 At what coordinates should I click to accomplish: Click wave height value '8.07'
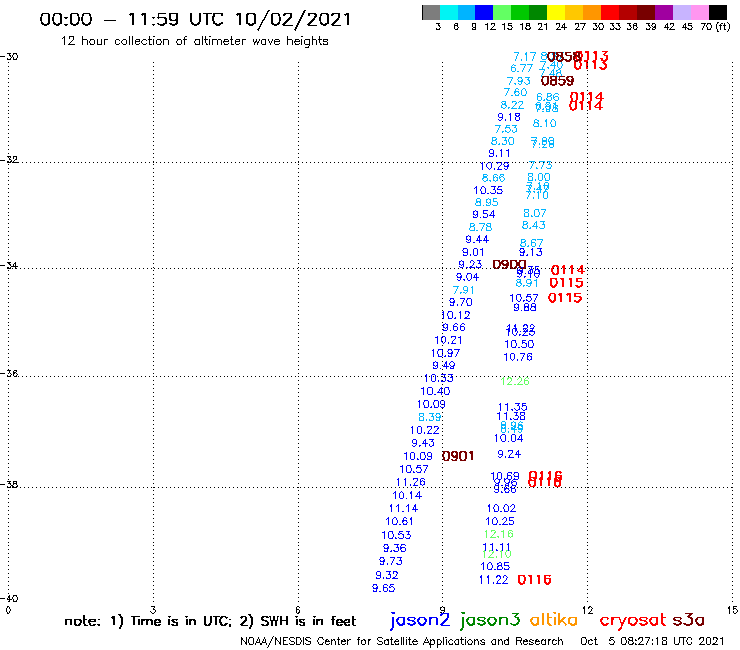click(x=534, y=213)
